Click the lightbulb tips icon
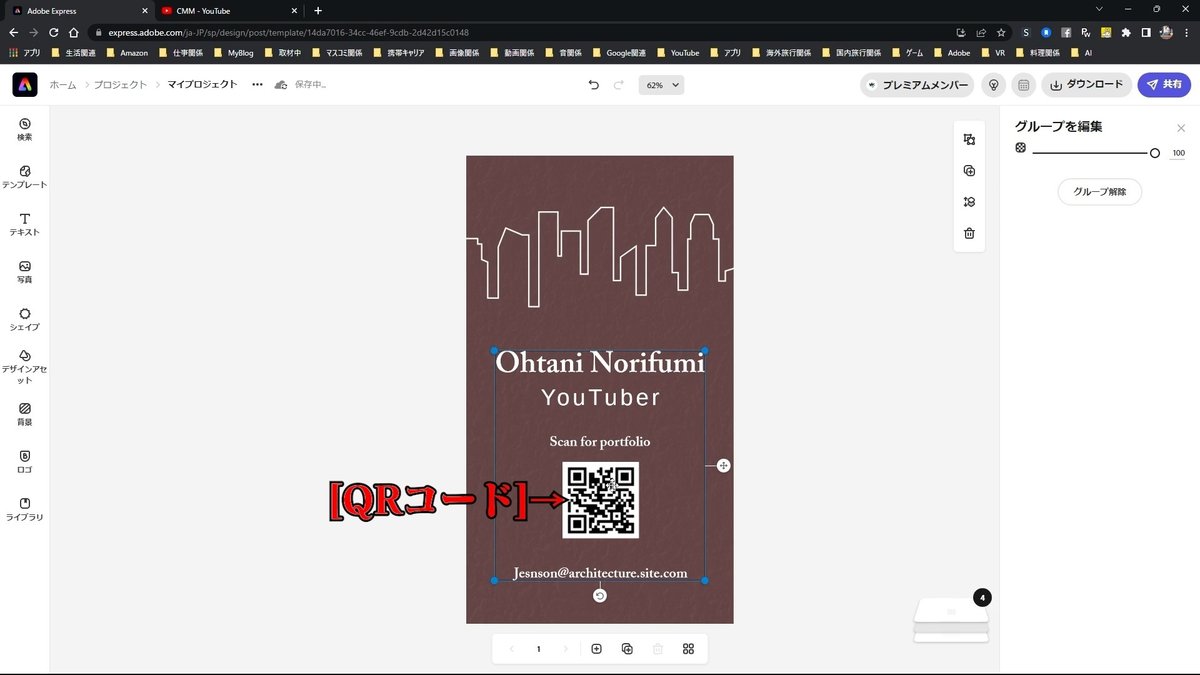 tap(993, 85)
